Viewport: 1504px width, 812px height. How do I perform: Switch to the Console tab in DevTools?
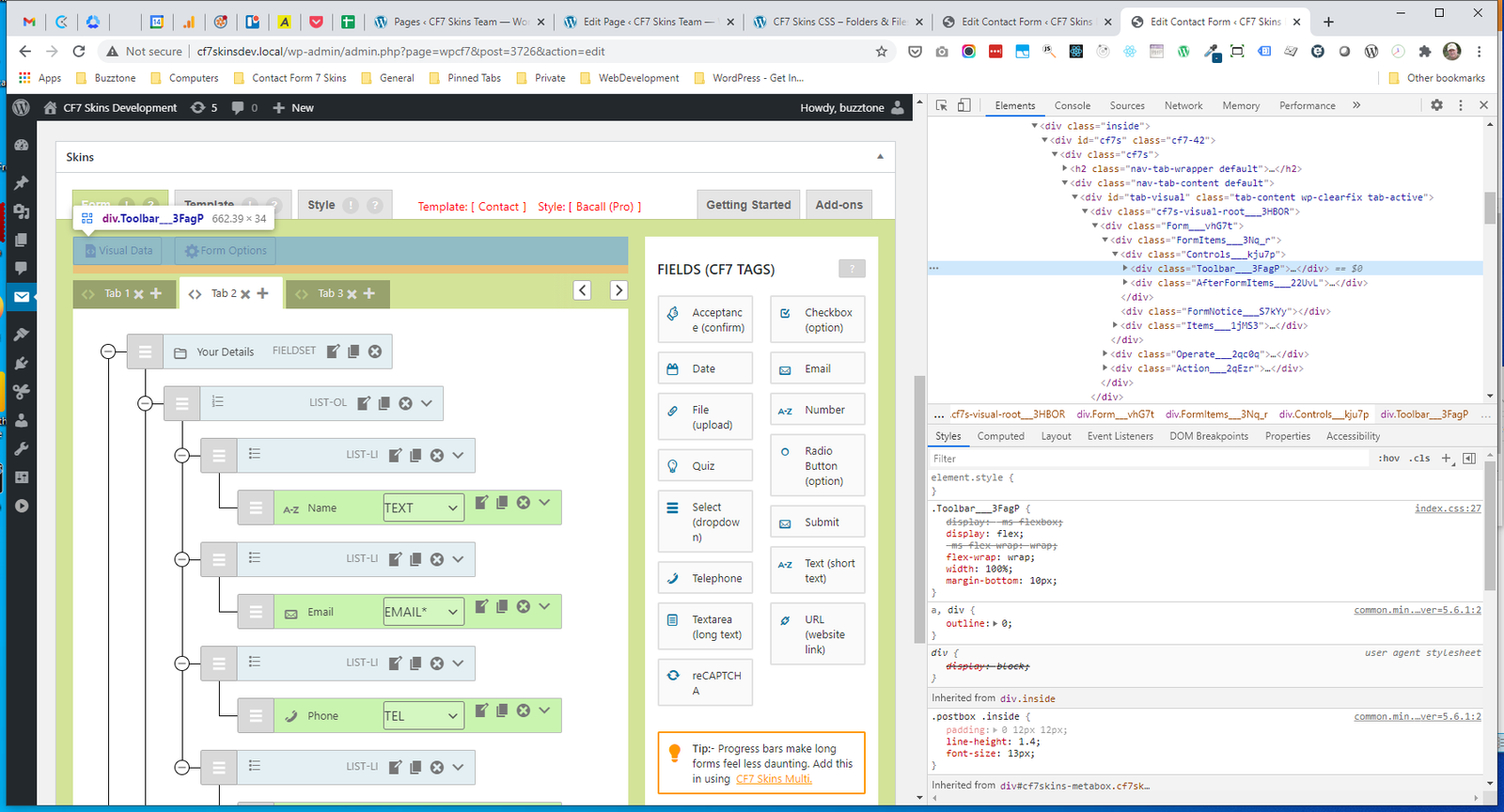click(1072, 106)
